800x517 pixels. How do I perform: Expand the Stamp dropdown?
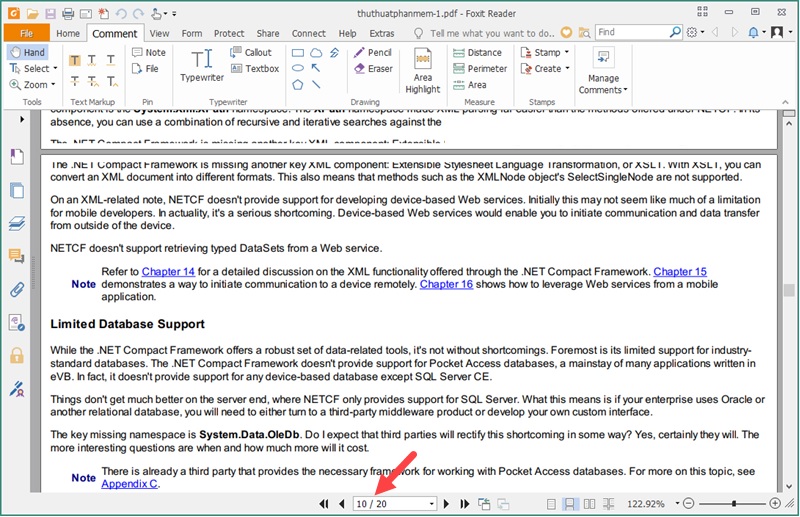coord(566,52)
